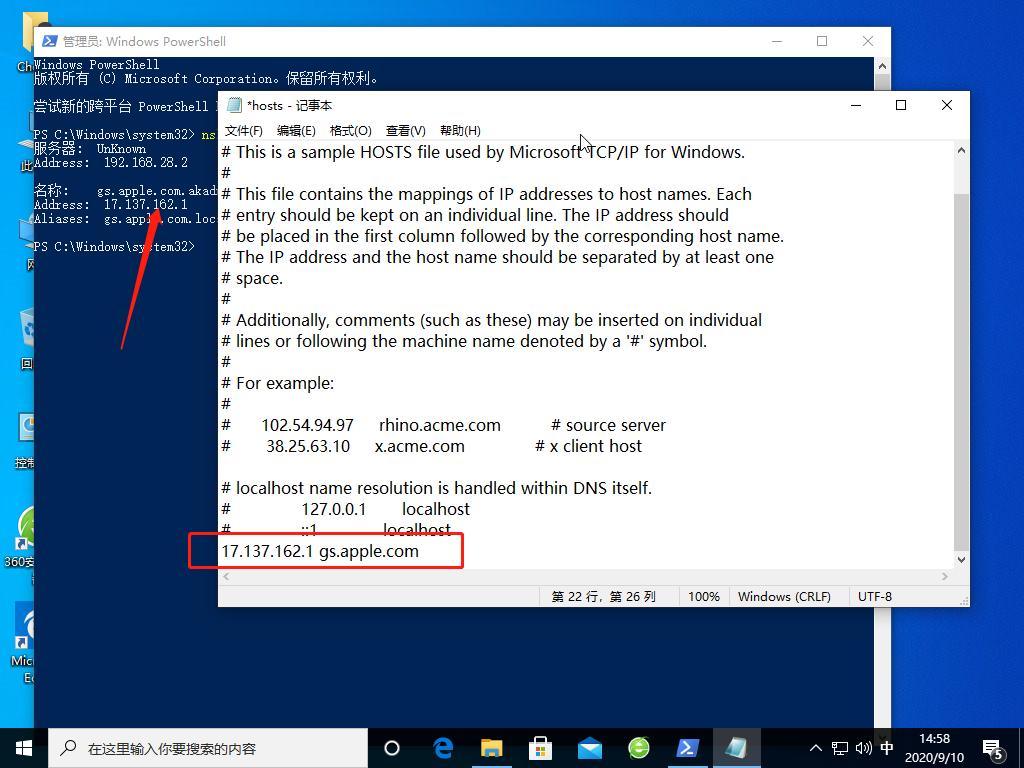Open the 文件(F) menu in Notepad
The width and height of the screenshot is (1024, 768).
(243, 131)
